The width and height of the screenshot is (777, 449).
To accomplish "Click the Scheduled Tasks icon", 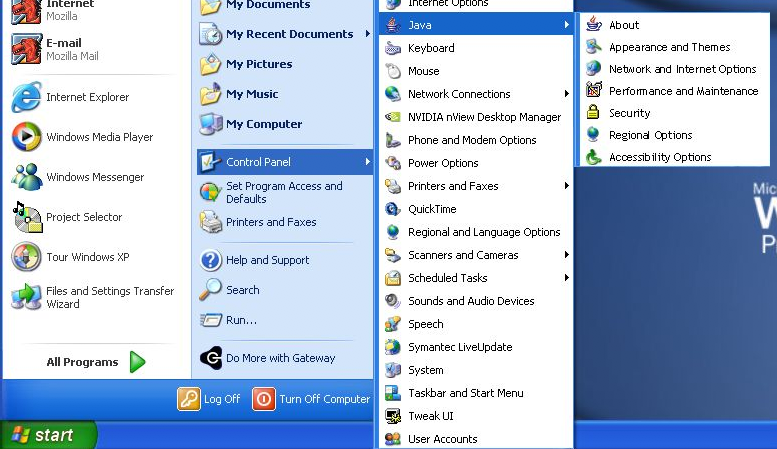I will point(393,278).
